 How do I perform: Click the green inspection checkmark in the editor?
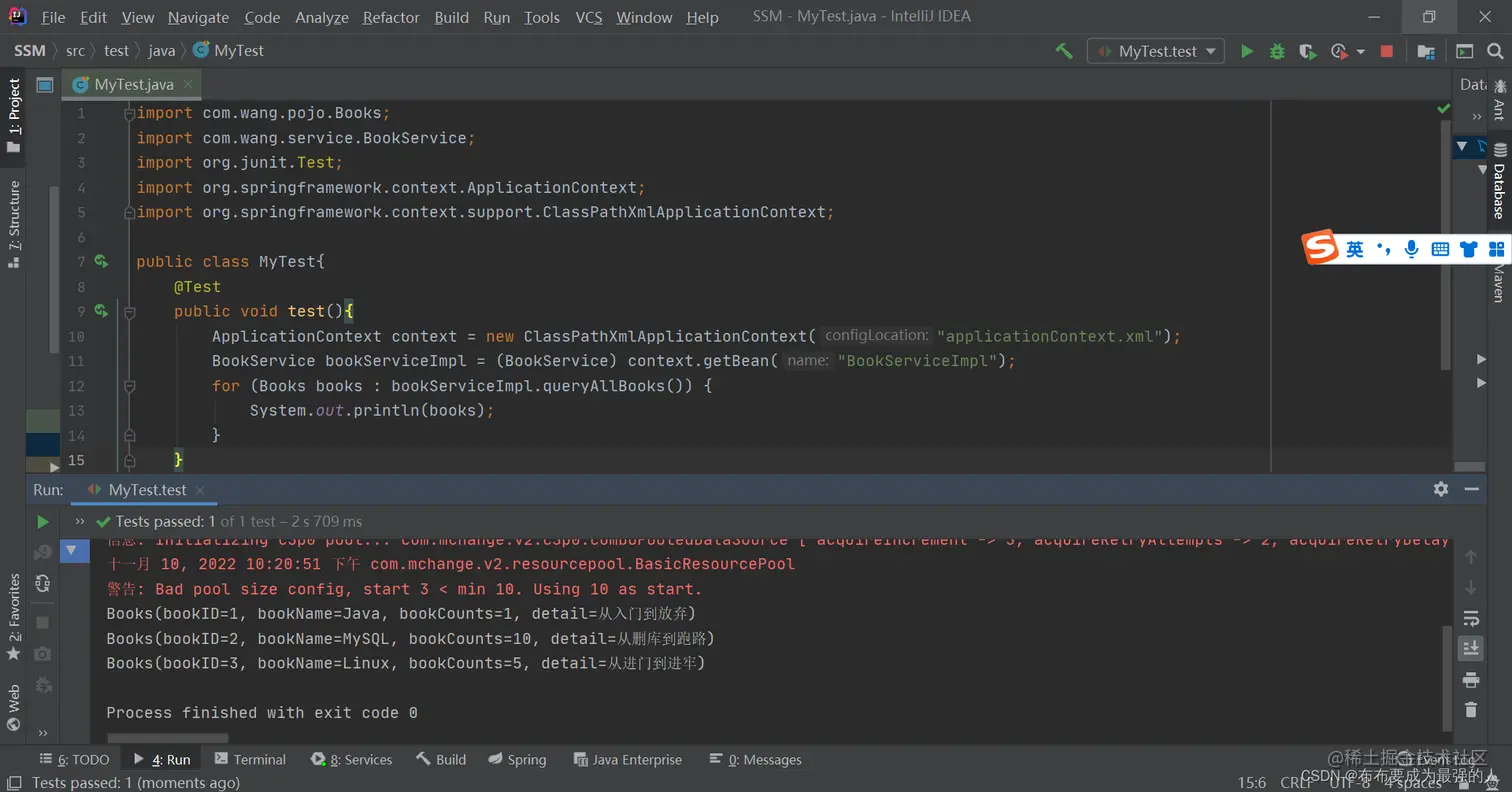point(1443,108)
